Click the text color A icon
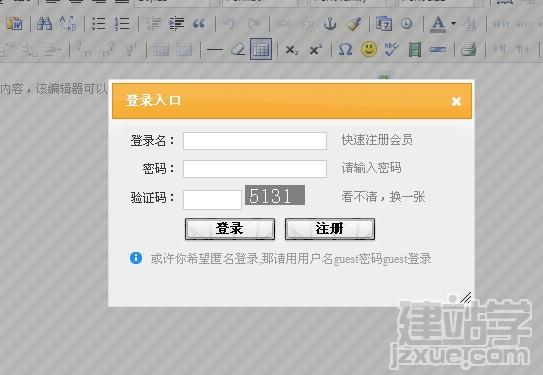 (x=438, y=24)
